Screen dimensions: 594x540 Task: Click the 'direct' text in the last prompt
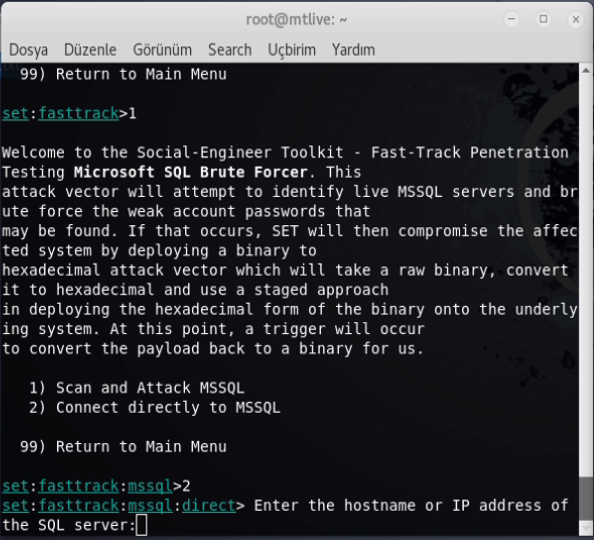pyautogui.click(x=209, y=506)
